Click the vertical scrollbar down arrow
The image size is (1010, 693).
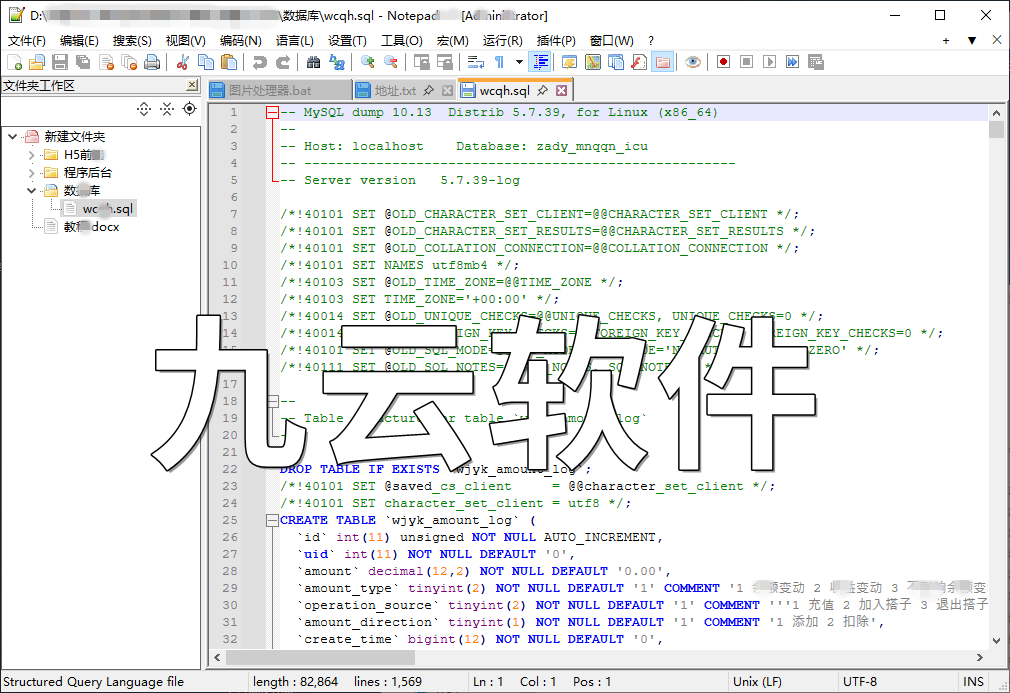996,641
